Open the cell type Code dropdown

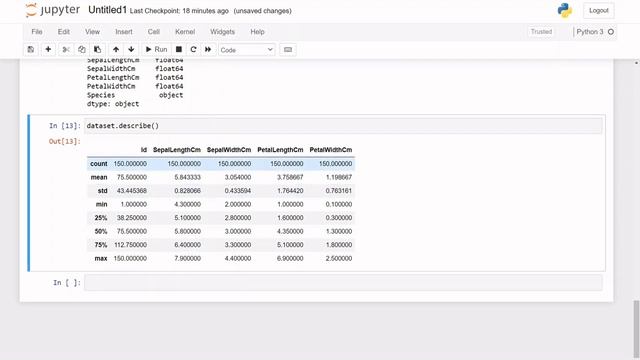coord(247,50)
